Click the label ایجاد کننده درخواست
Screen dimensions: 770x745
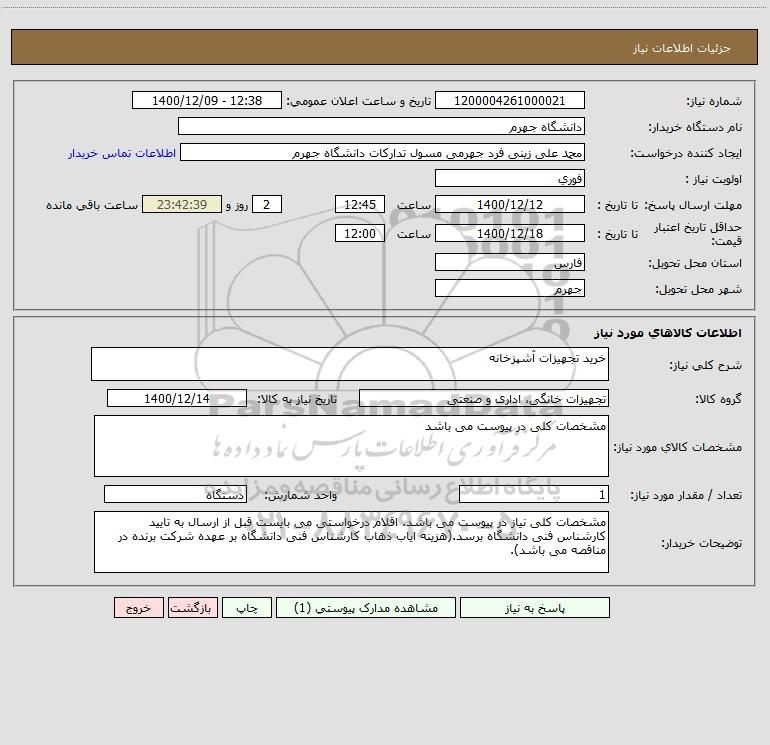(686, 154)
